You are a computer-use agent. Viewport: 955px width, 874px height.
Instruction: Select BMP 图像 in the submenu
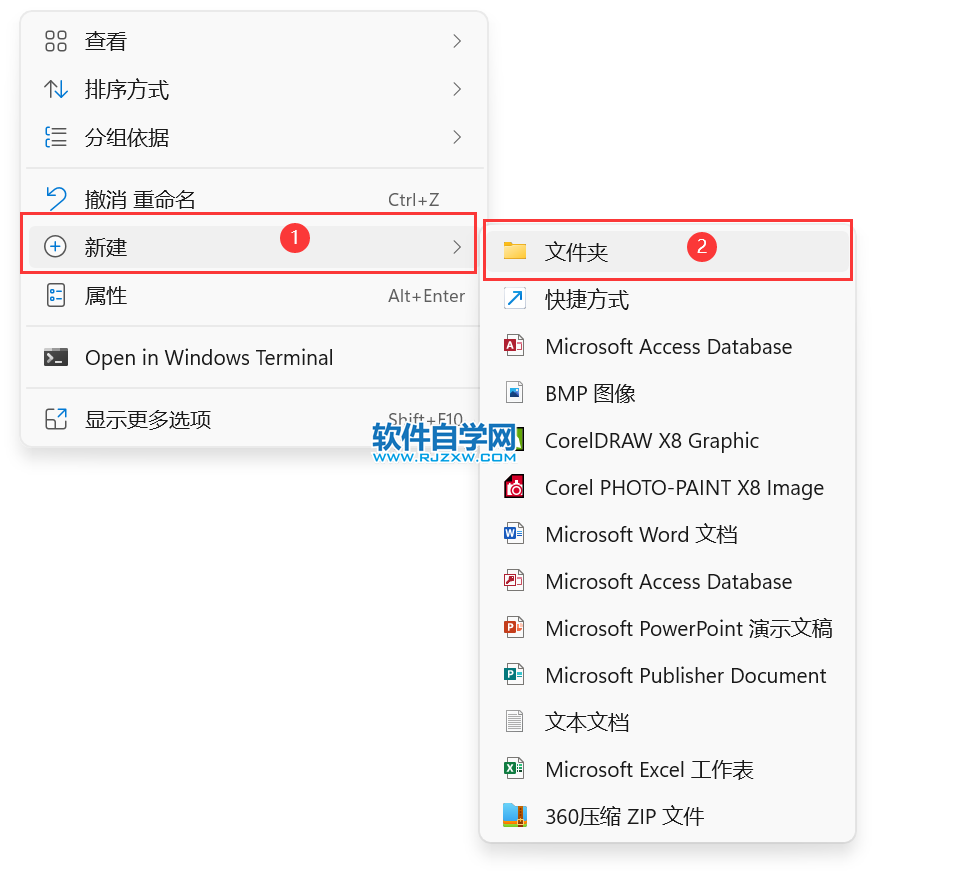click(x=668, y=393)
